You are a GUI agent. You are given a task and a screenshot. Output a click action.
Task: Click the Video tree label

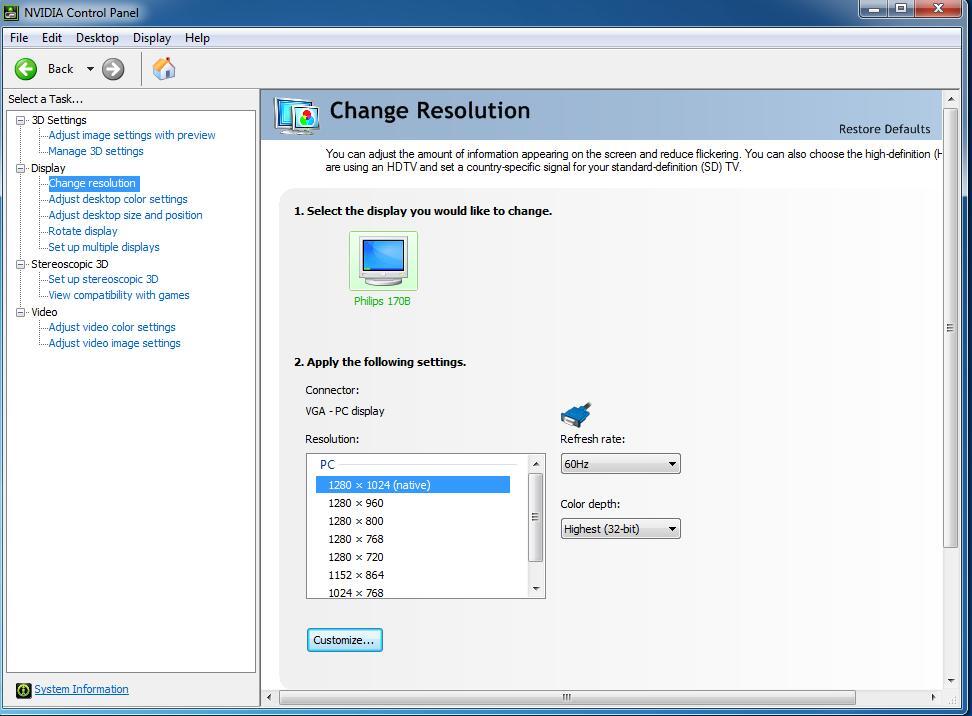click(44, 312)
